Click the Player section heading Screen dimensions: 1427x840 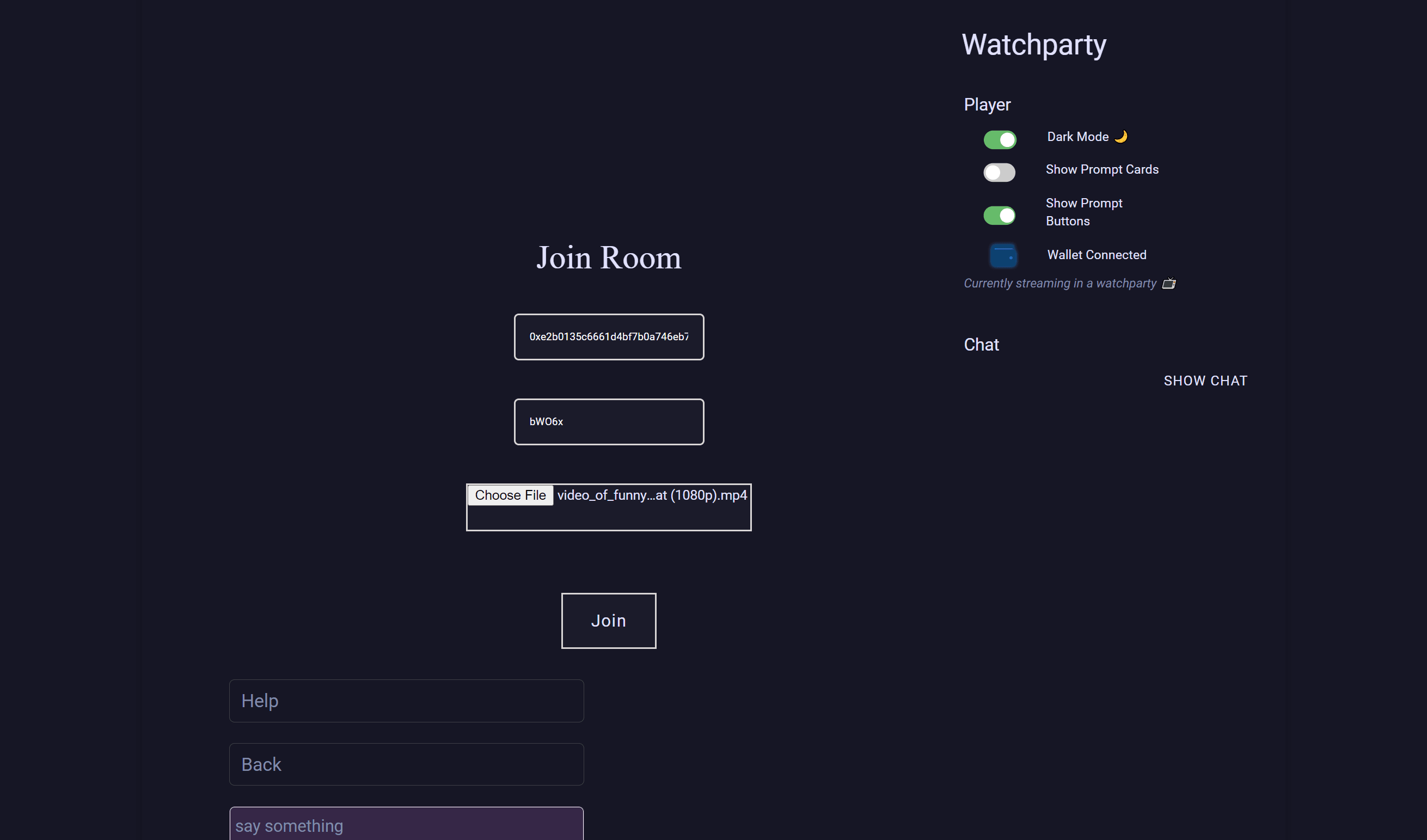pyautogui.click(x=987, y=105)
